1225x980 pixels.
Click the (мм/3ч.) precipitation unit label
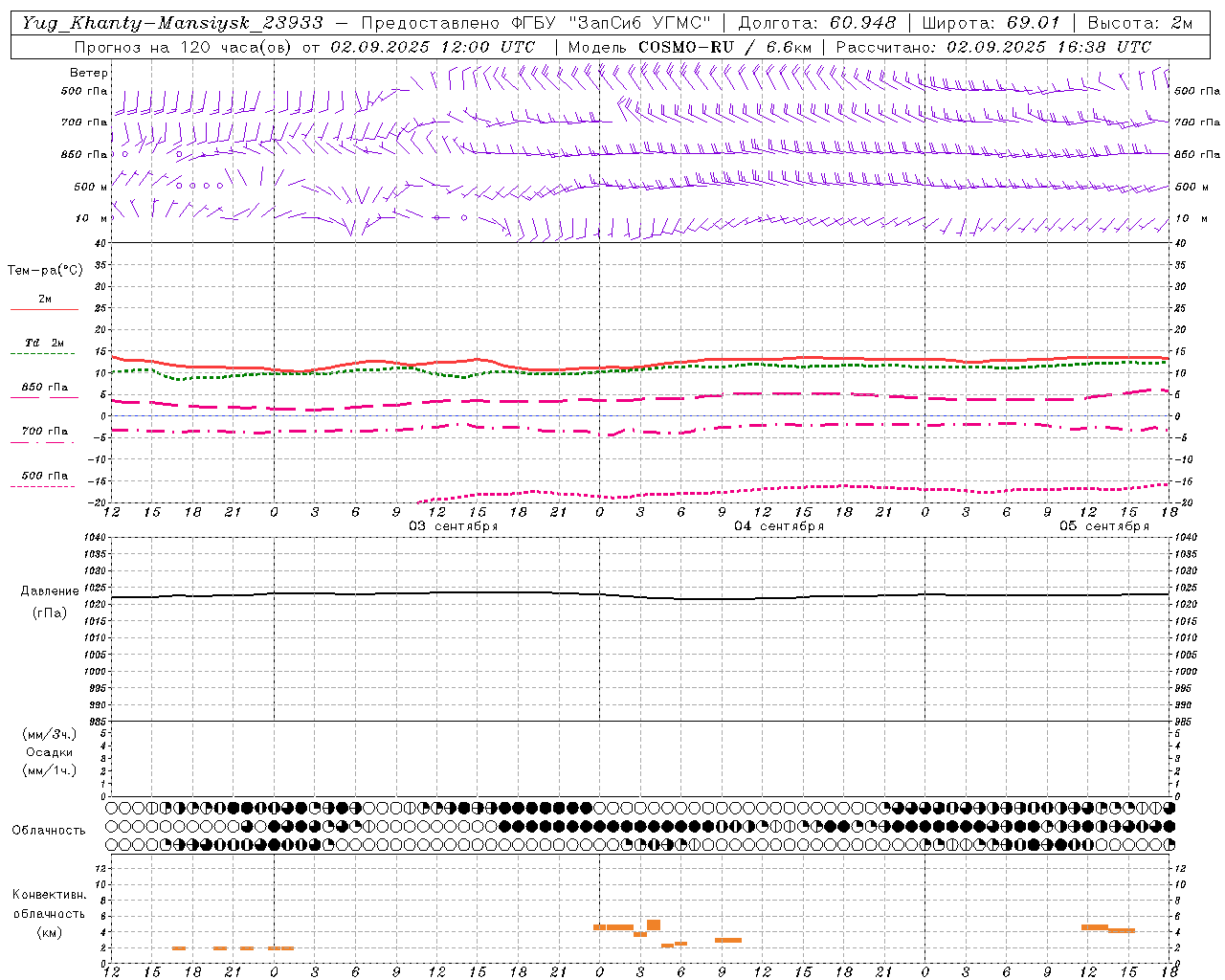pyautogui.click(x=50, y=734)
